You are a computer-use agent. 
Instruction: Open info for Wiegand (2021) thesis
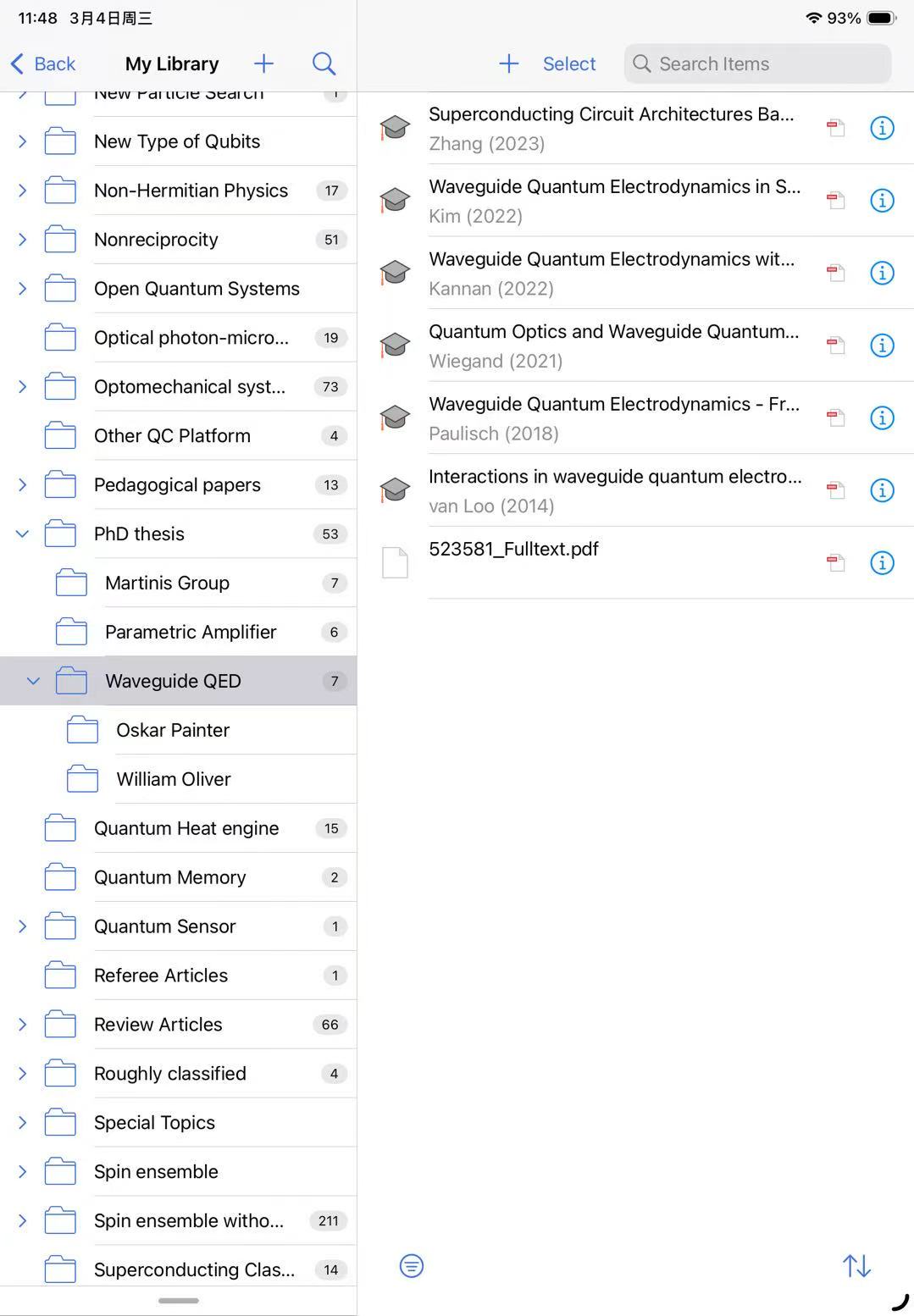point(882,346)
